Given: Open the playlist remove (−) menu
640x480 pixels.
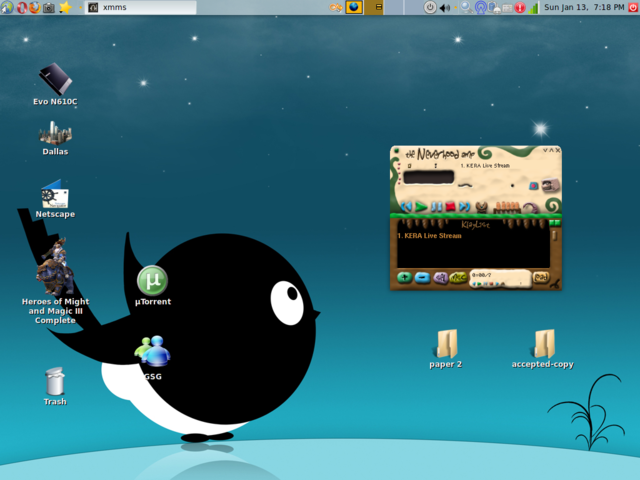Looking at the screenshot, I should (422, 278).
